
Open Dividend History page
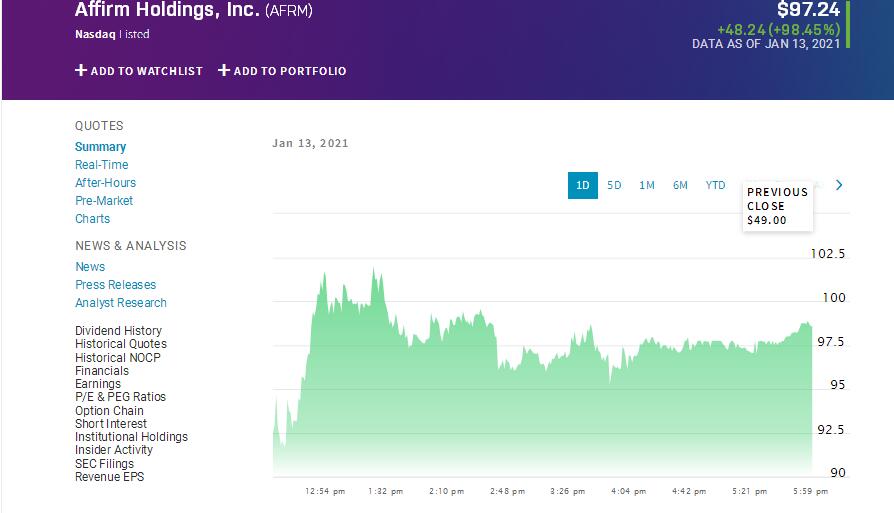click(x=119, y=331)
